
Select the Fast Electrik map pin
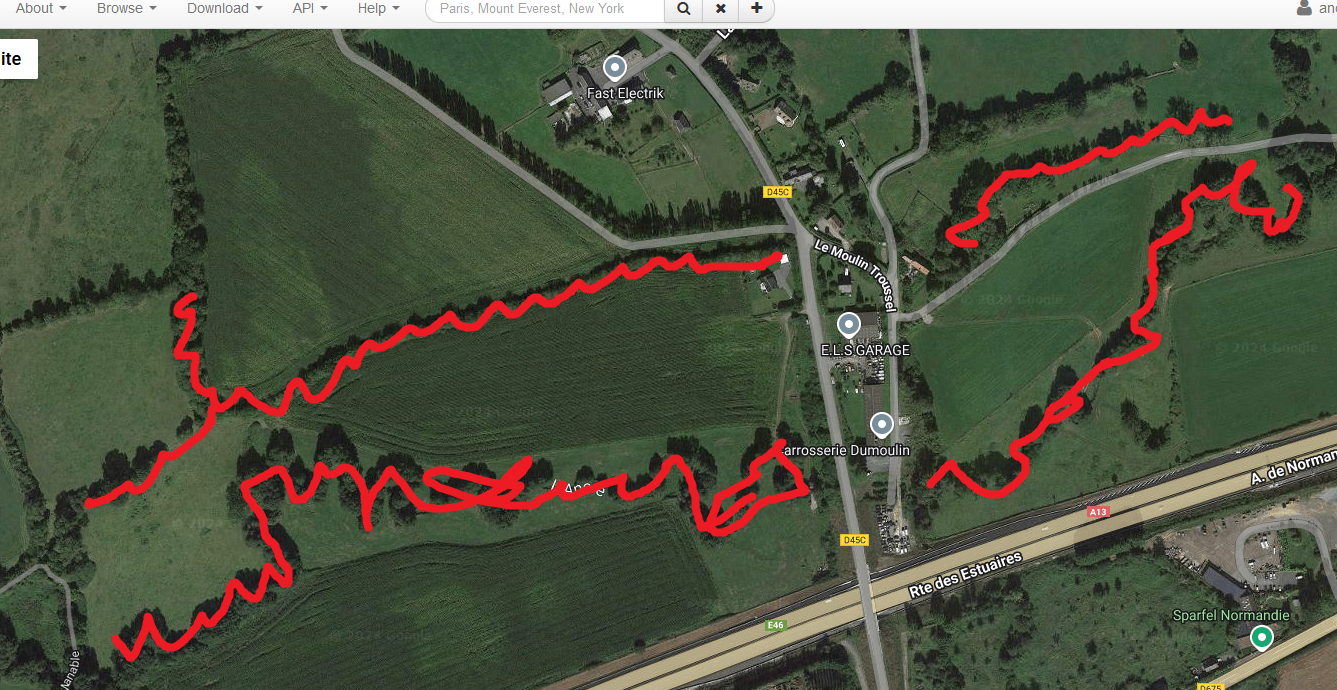pos(615,69)
